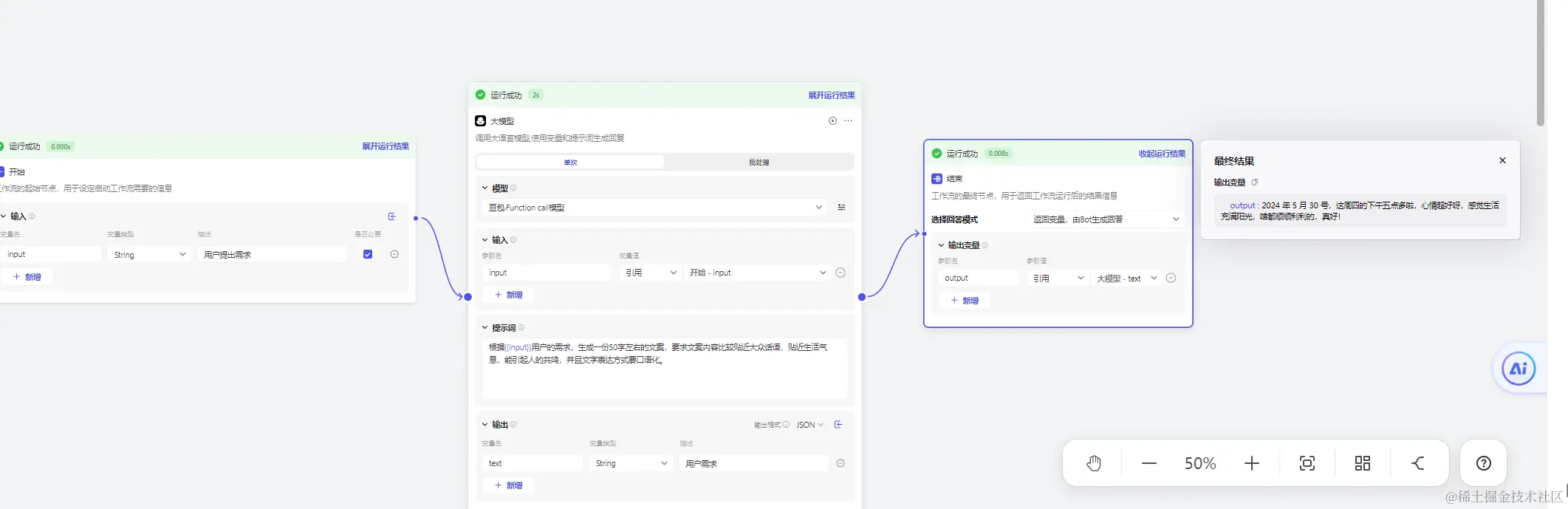1568x509 pixels.
Task: Click the 结束 node icon
Action: pyautogui.click(x=937, y=179)
